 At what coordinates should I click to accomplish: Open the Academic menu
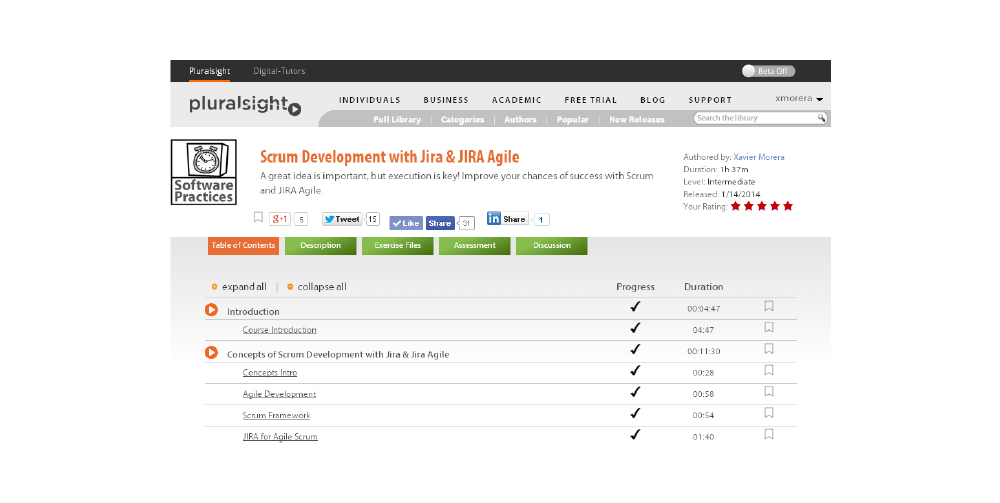pos(517,100)
